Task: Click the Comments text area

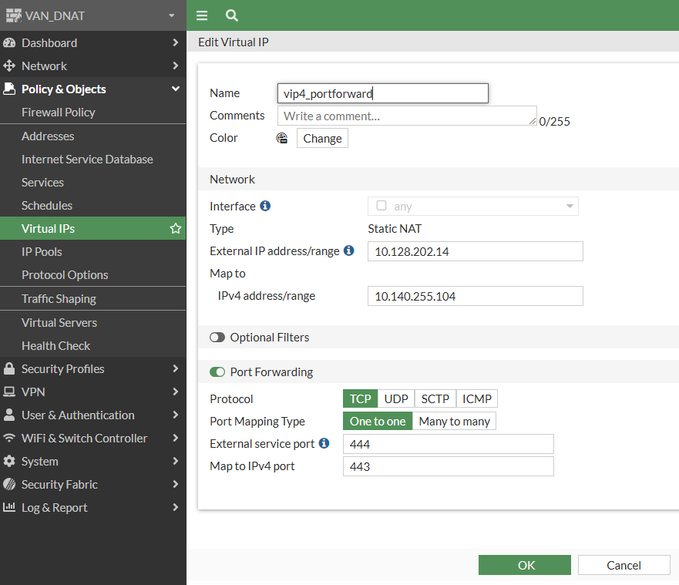Action: (x=407, y=116)
